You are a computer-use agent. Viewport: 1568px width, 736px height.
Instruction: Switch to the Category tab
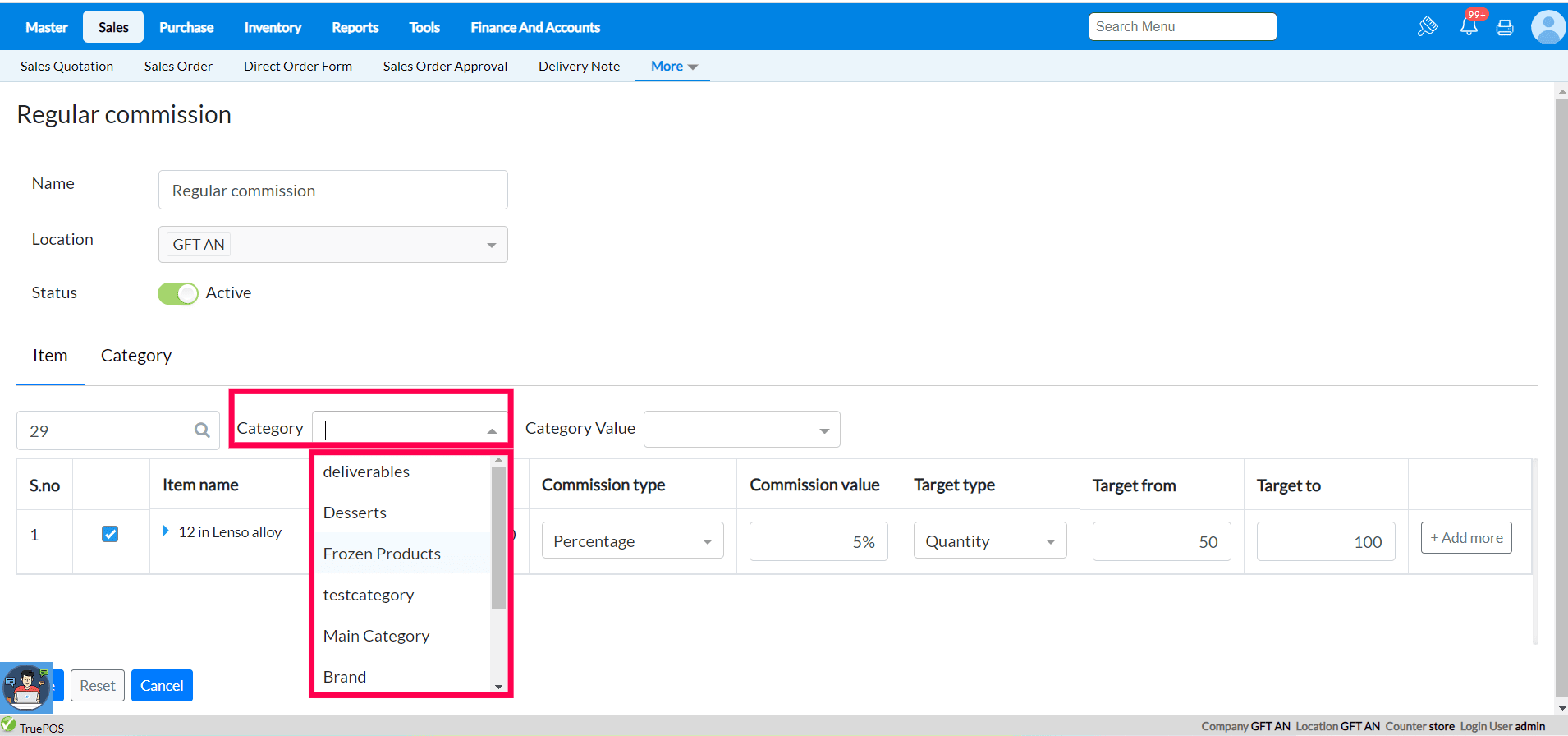pyautogui.click(x=136, y=356)
